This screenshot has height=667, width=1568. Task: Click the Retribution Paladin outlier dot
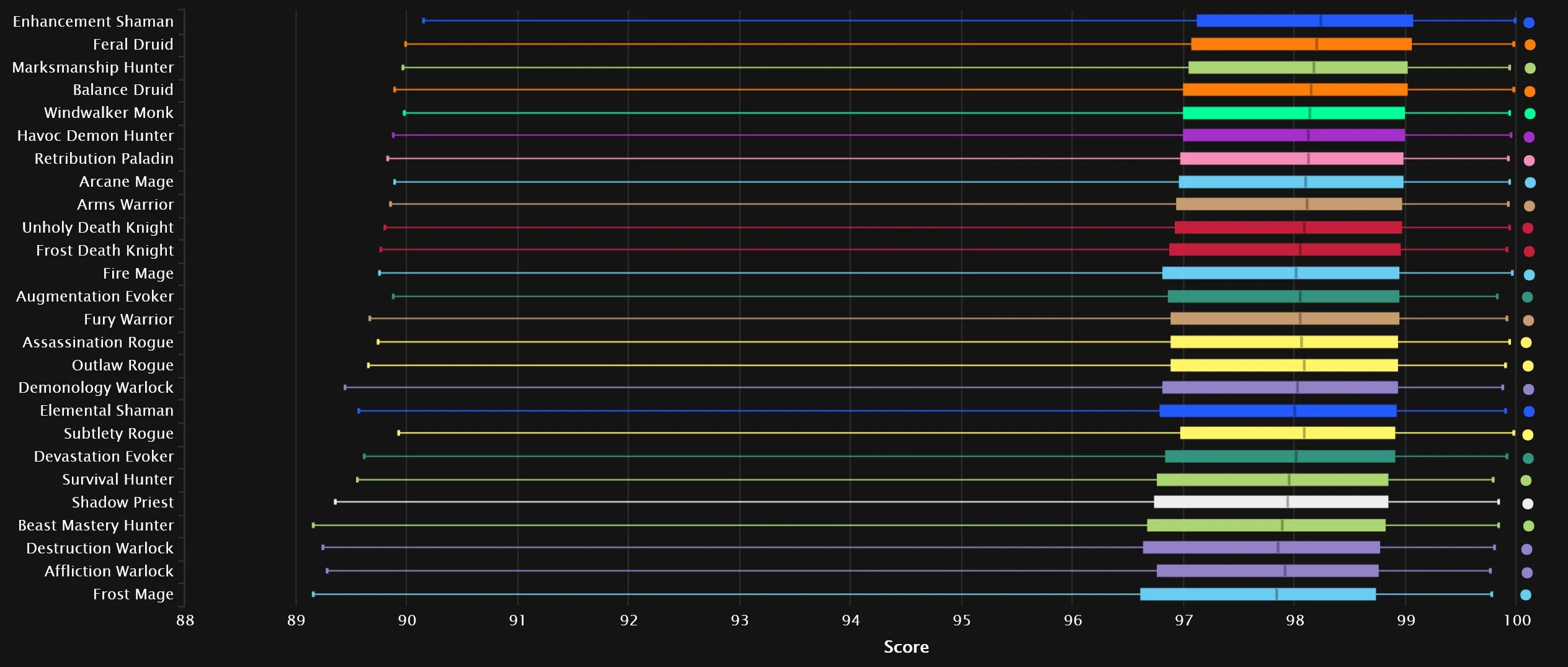(x=1529, y=161)
